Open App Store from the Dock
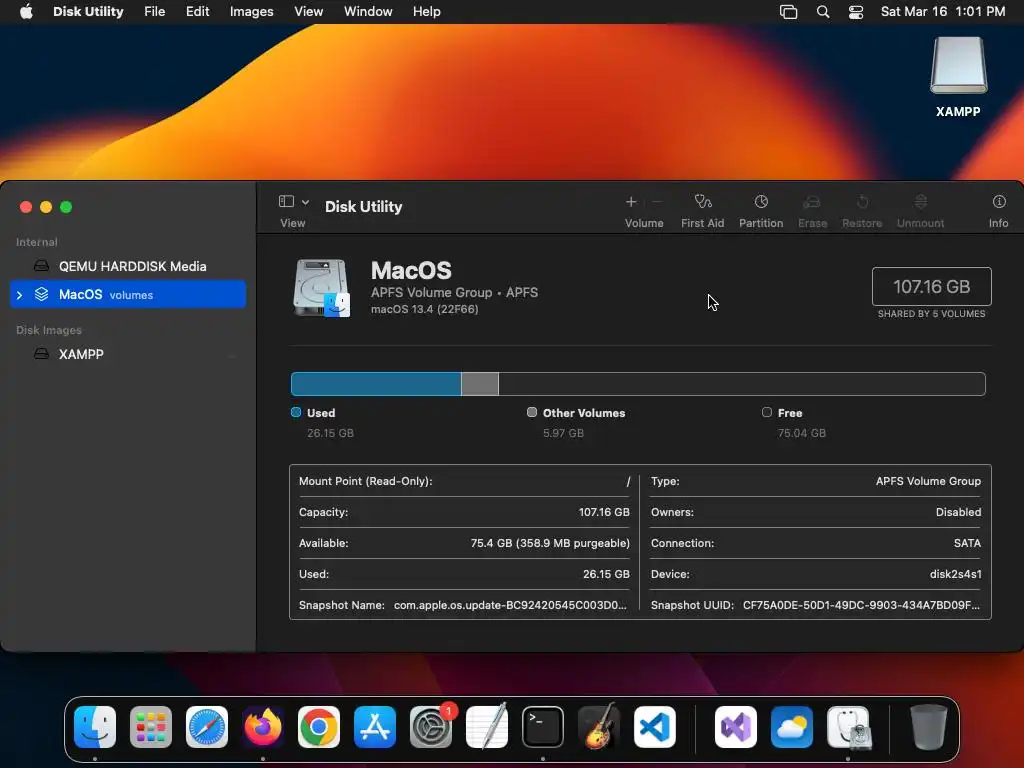 (x=375, y=726)
